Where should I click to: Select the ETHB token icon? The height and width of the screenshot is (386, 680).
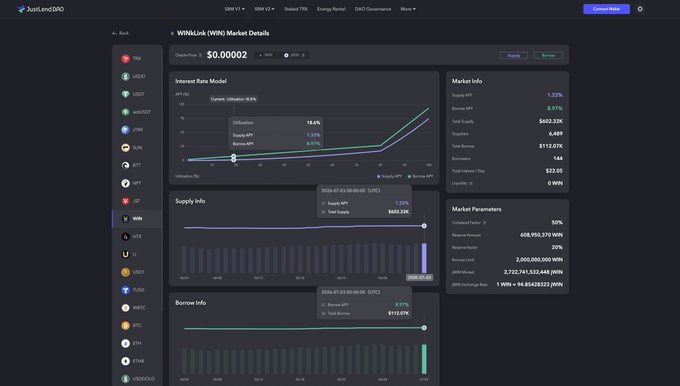125,361
